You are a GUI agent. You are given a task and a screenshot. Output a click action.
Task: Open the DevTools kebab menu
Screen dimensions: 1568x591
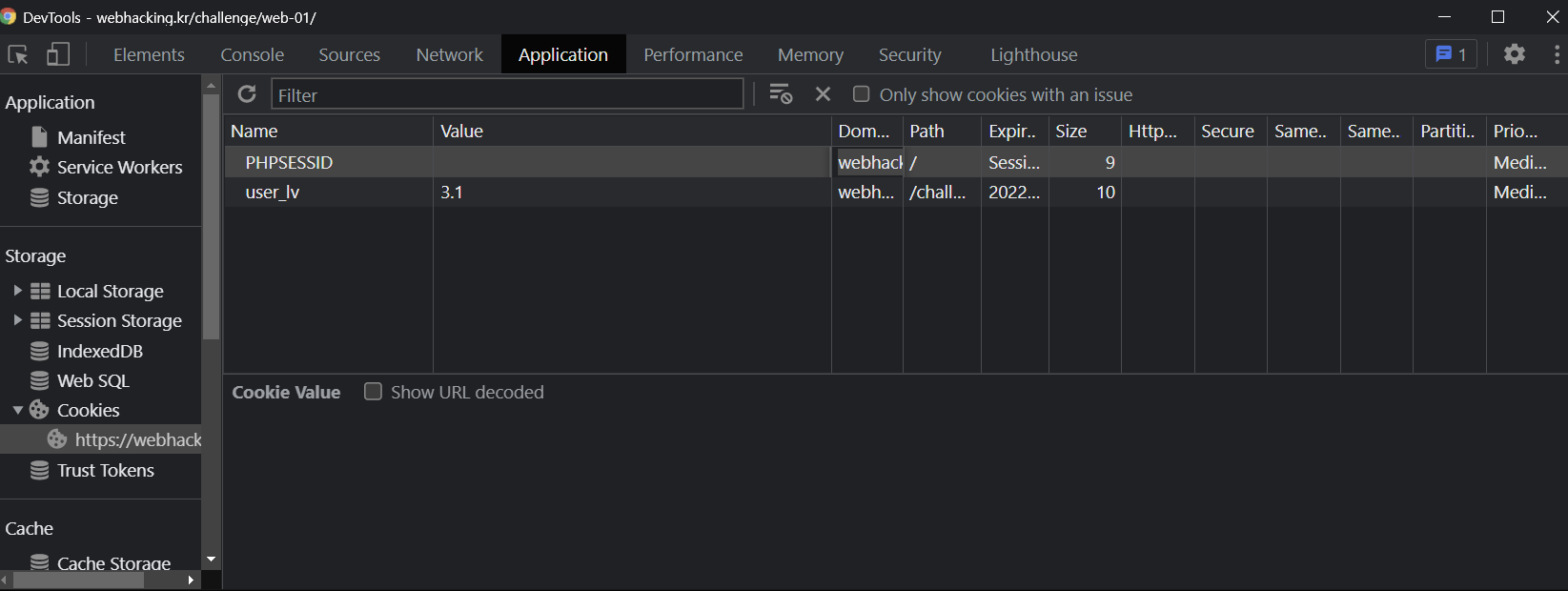pos(1557,54)
